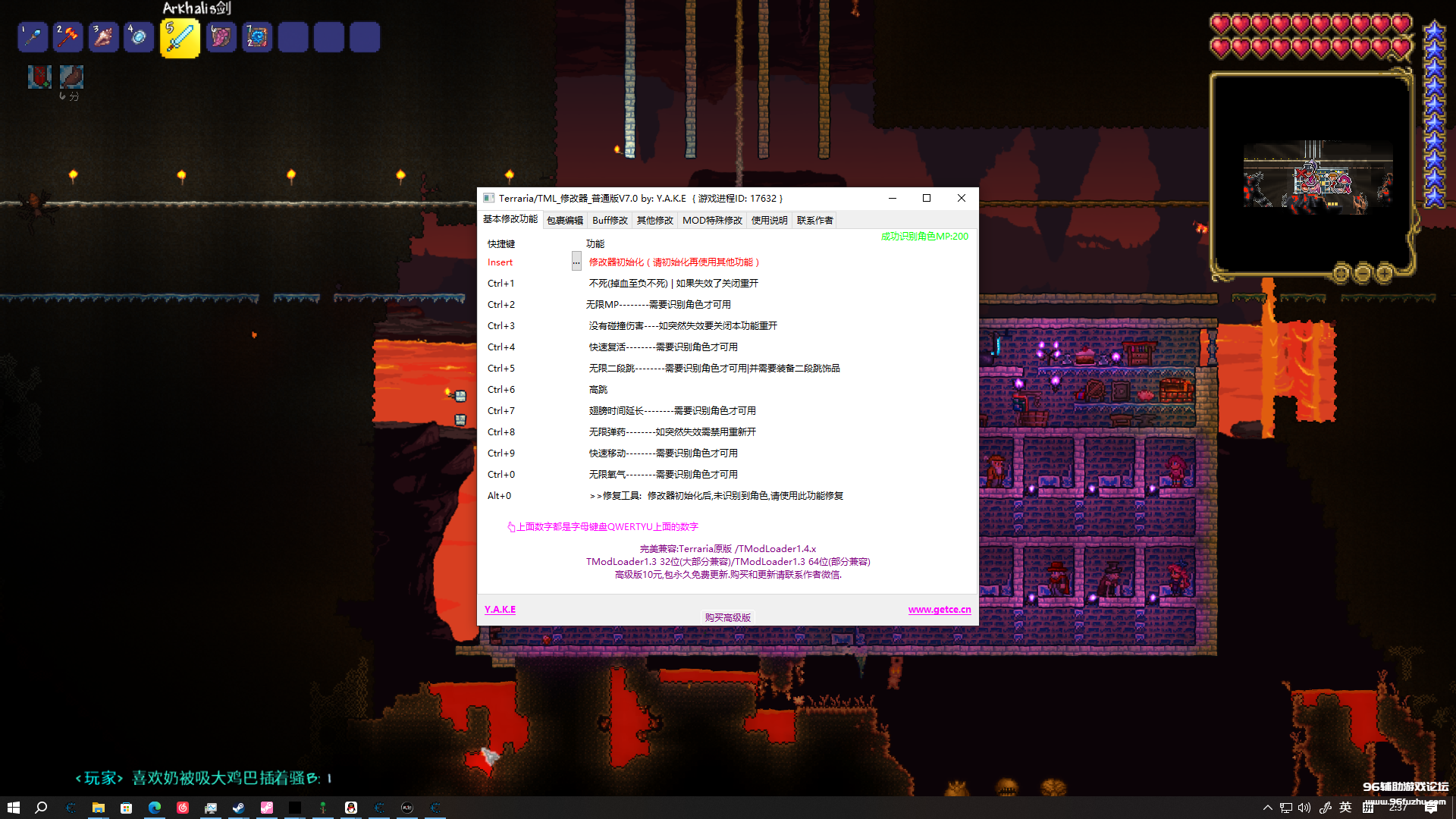Open Microsoft Edge from the taskbar
This screenshot has width=1456, height=819.
point(155,808)
